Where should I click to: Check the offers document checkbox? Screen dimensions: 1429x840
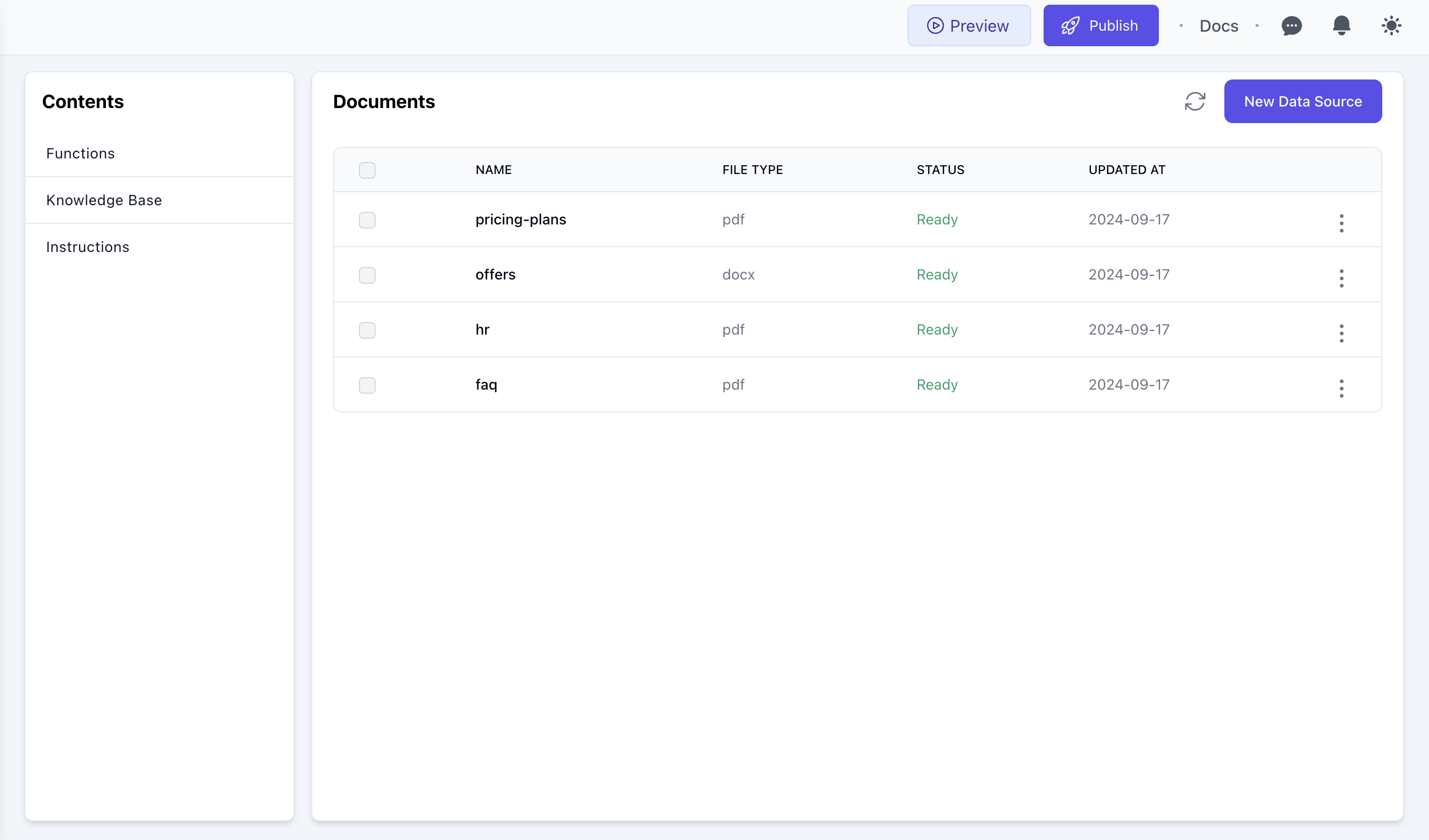pos(367,275)
